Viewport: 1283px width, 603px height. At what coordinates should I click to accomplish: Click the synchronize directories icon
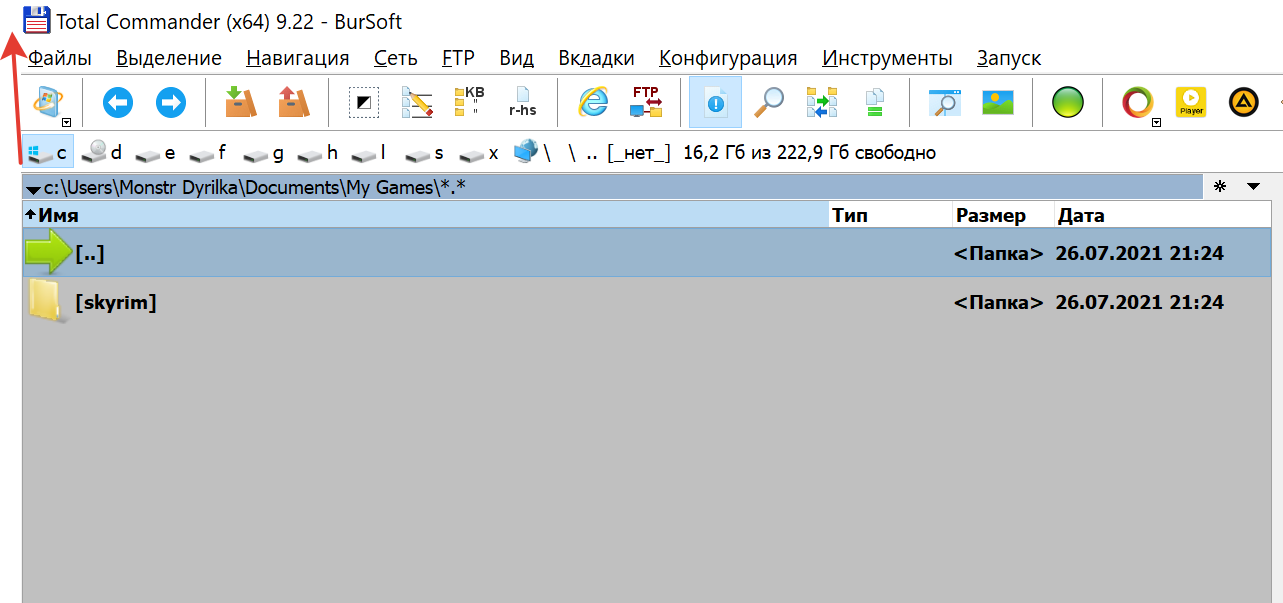pyautogui.click(x=822, y=102)
